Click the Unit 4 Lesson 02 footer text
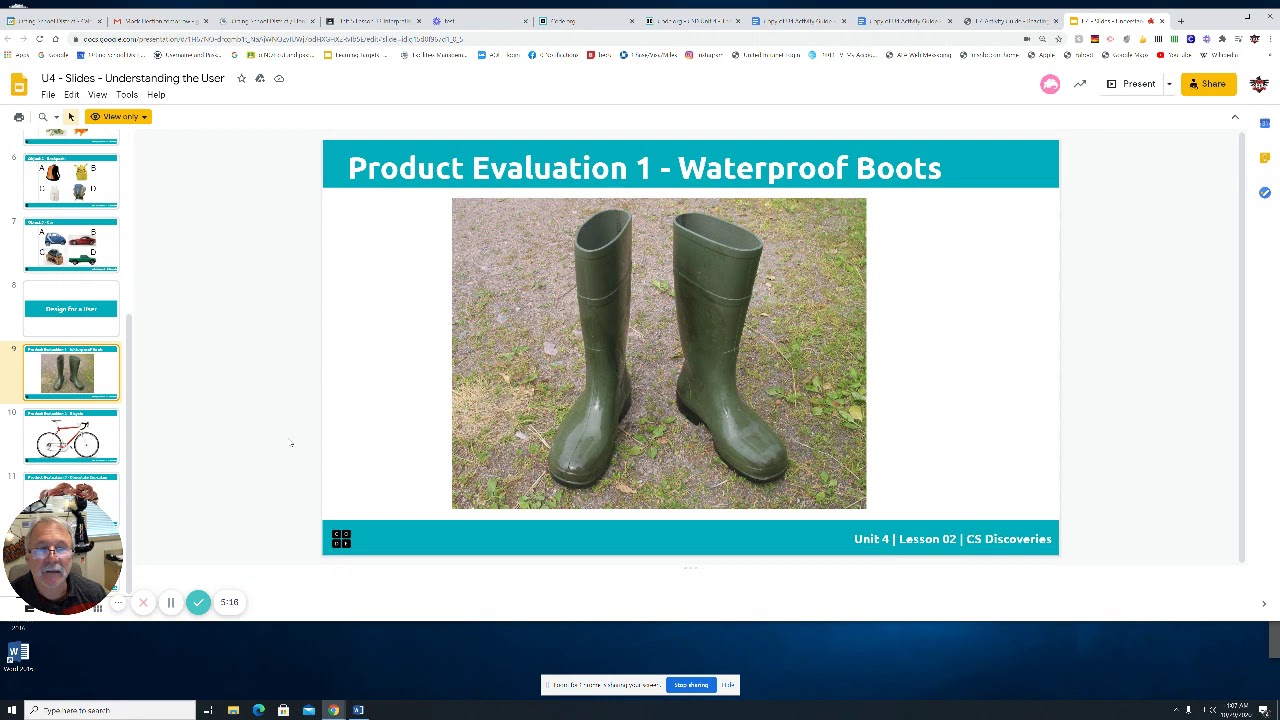This screenshot has height=720, width=1280. (953, 539)
